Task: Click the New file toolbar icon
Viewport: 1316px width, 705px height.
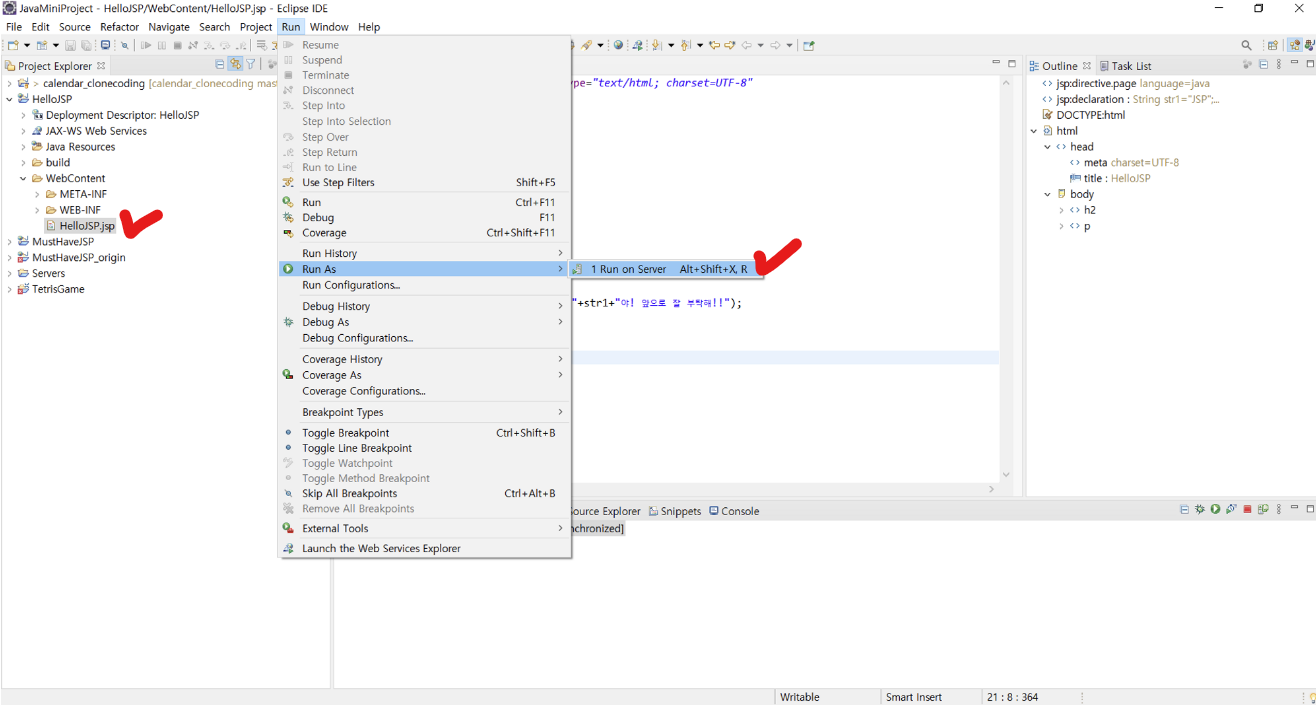Action: point(13,45)
